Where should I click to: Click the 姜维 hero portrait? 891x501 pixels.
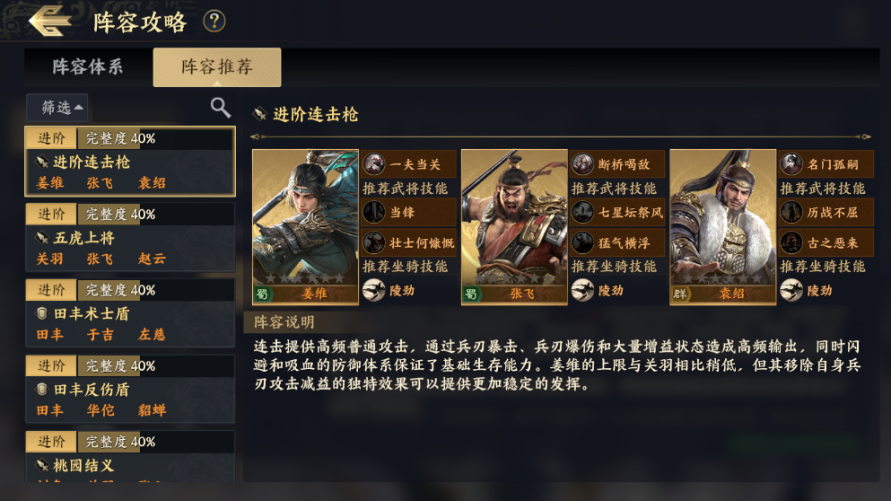coord(304,226)
